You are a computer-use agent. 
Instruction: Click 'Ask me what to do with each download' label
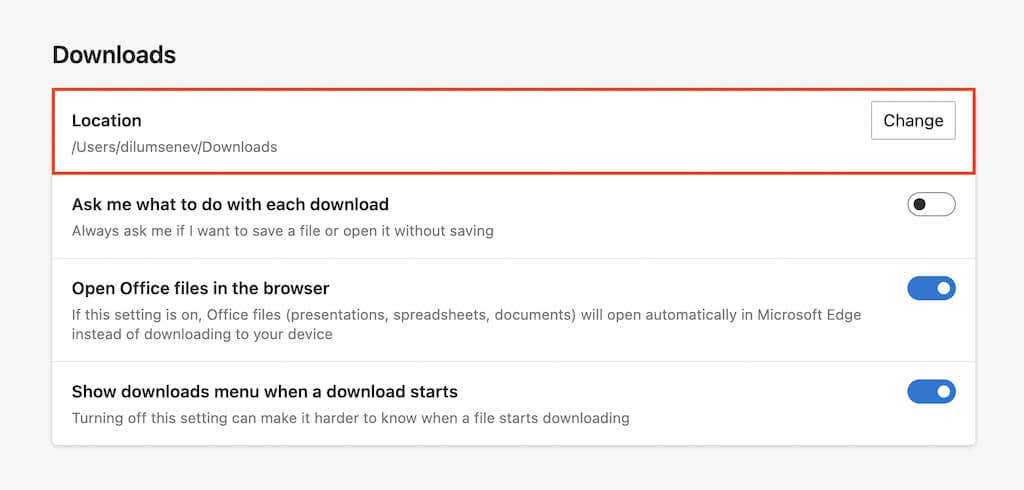pyautogui.click(x=230, y=204)
